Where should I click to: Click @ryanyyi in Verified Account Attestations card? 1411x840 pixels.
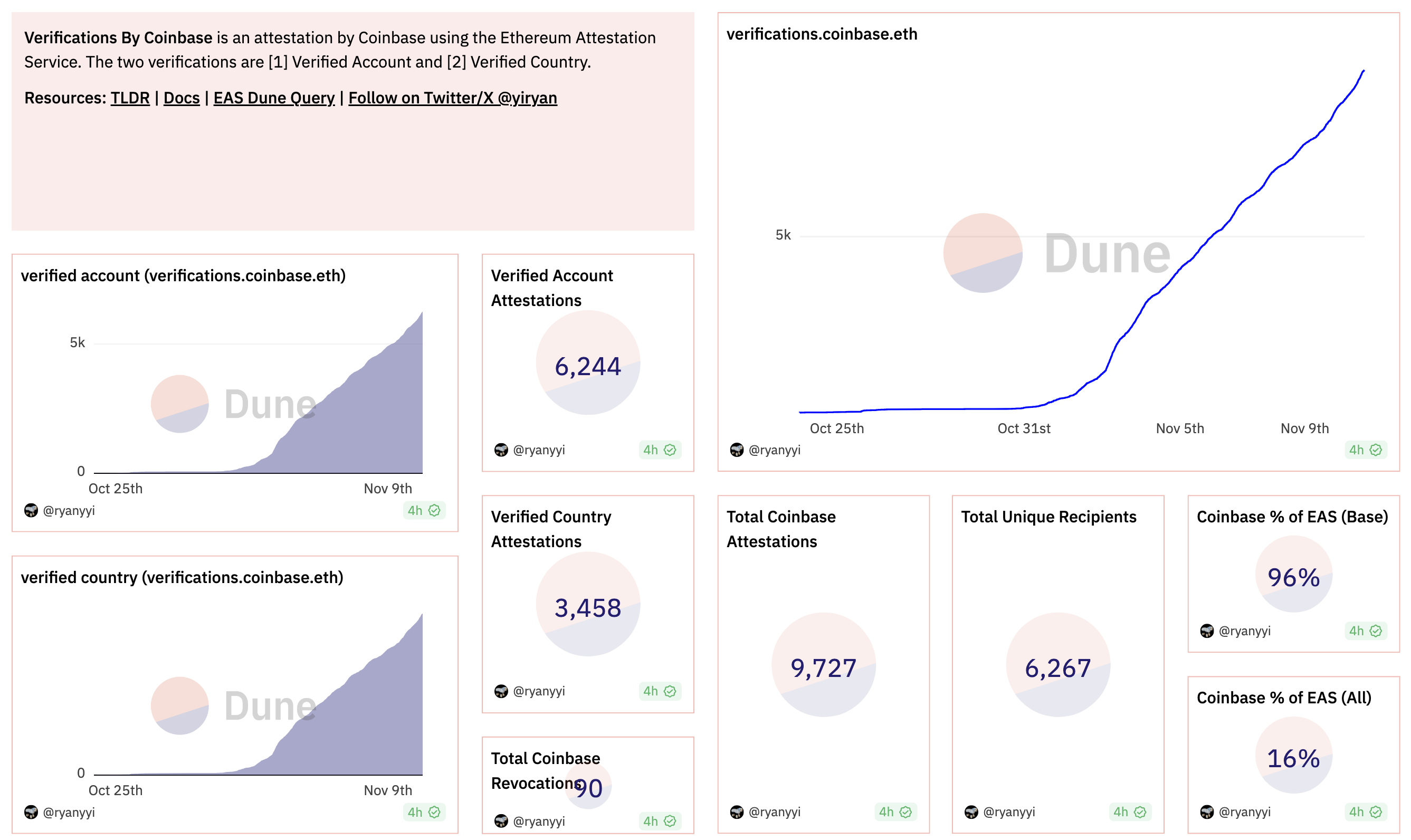(x=539, y=450)
